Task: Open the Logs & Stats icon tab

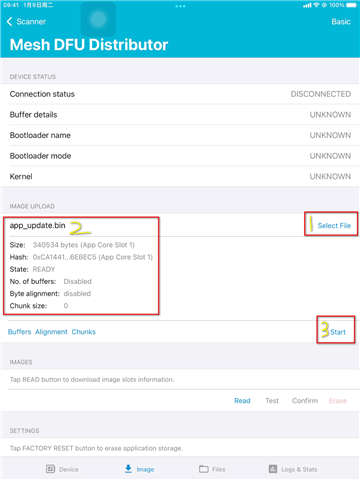Action: tap(273, 469)
